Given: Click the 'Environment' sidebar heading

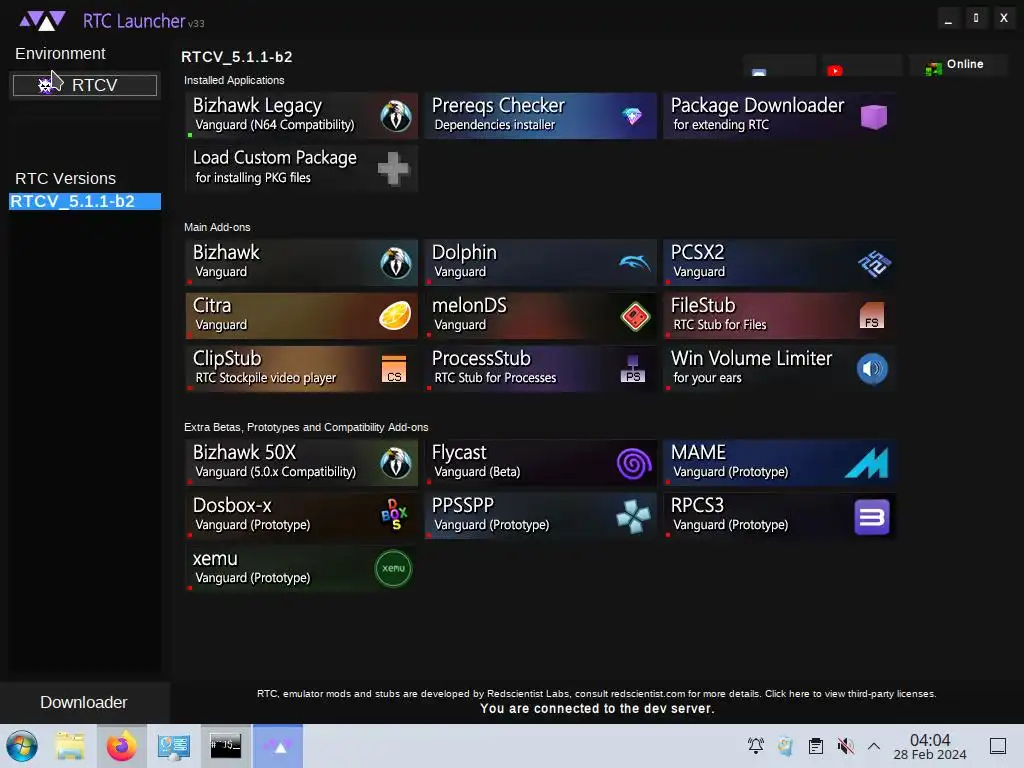Looking at the screenshot, I should (60, 54).
